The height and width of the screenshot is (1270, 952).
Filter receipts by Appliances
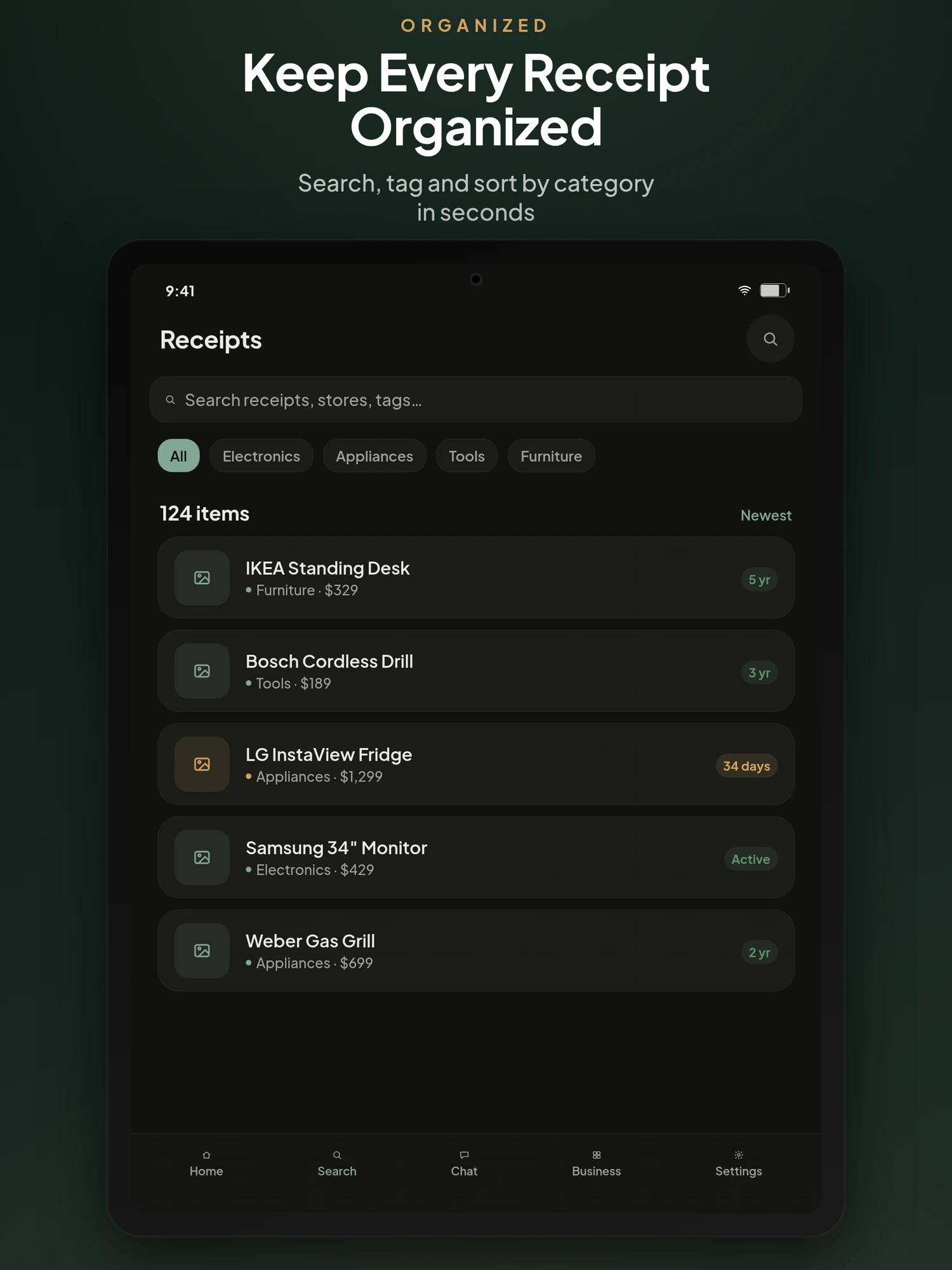tap(374, 456)
